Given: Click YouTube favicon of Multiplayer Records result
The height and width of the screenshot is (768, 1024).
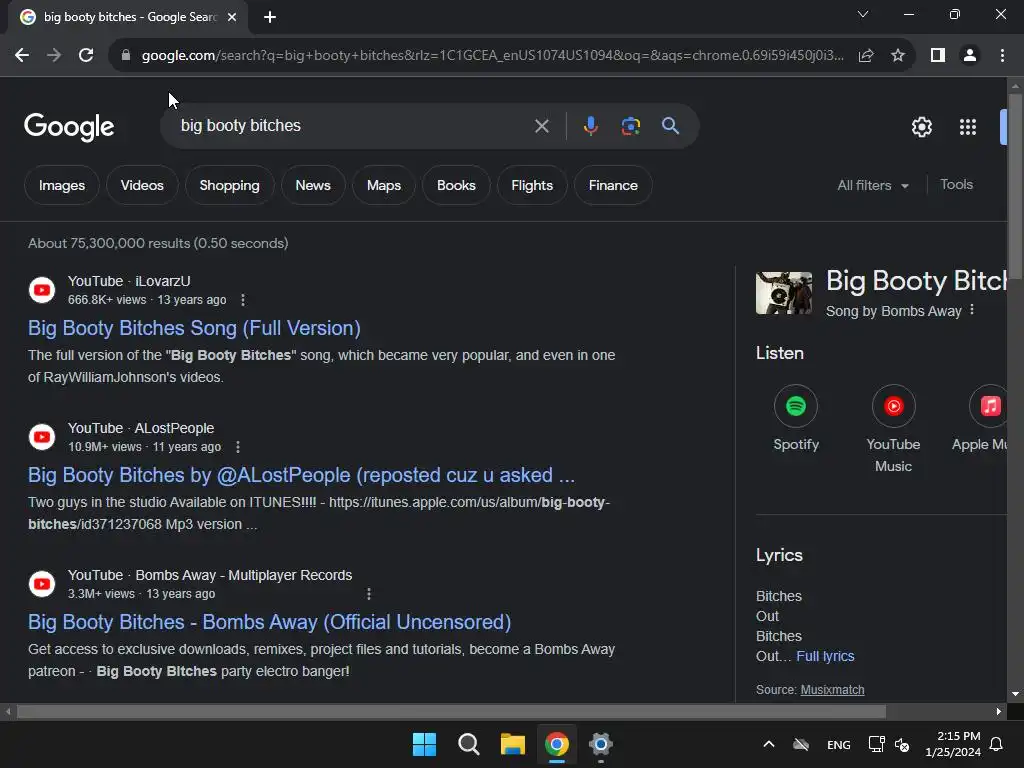Looking at the screenshot, I should (42, 584).
